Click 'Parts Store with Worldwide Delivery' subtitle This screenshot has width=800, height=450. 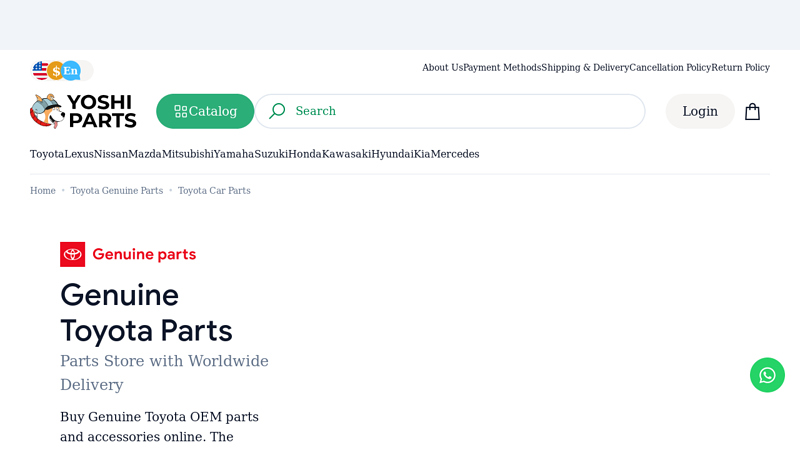point(164,372)
